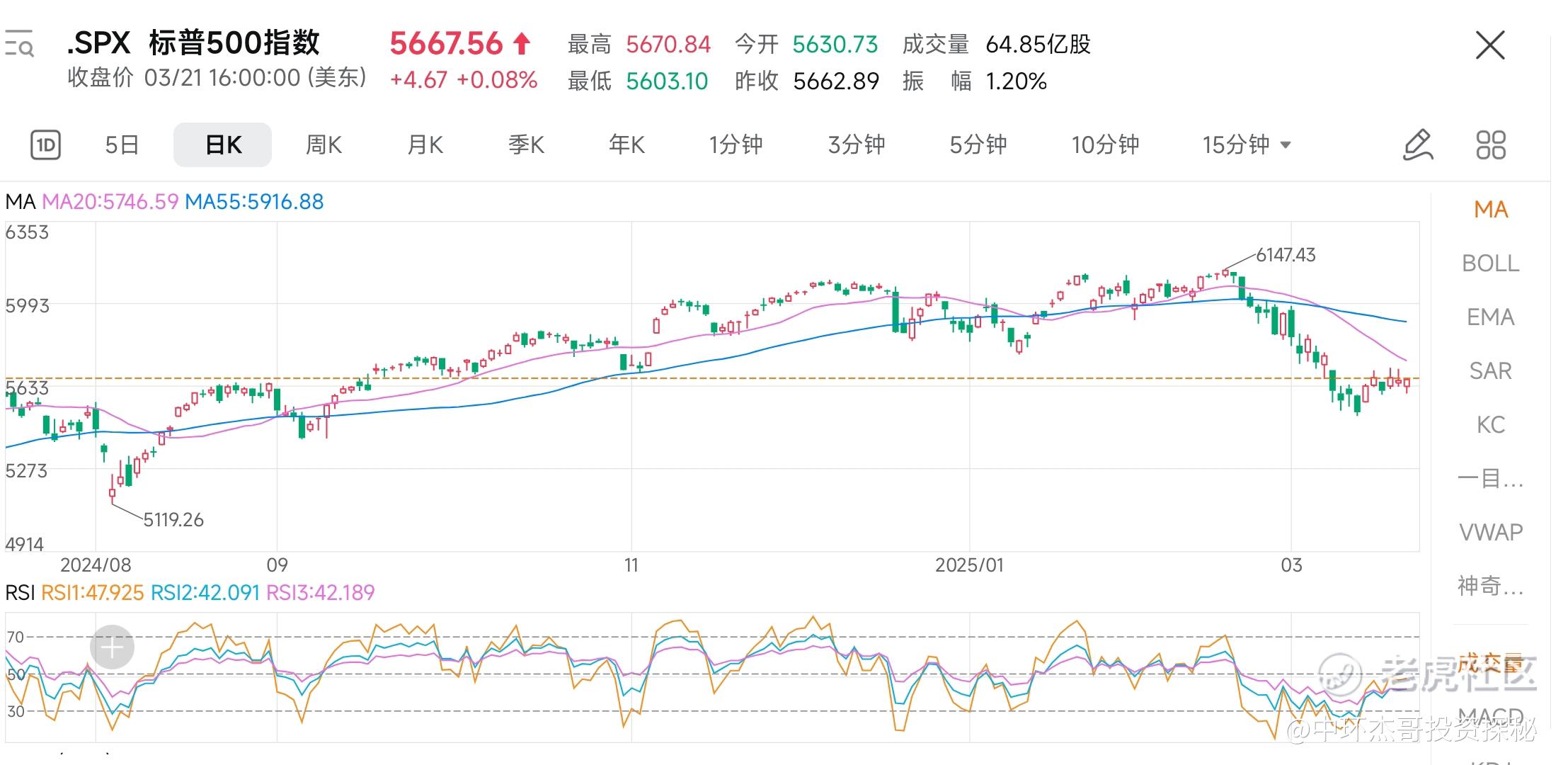
Task: Open MA20 MA55 indicator settings label
Action: click(x=164, y=202)
